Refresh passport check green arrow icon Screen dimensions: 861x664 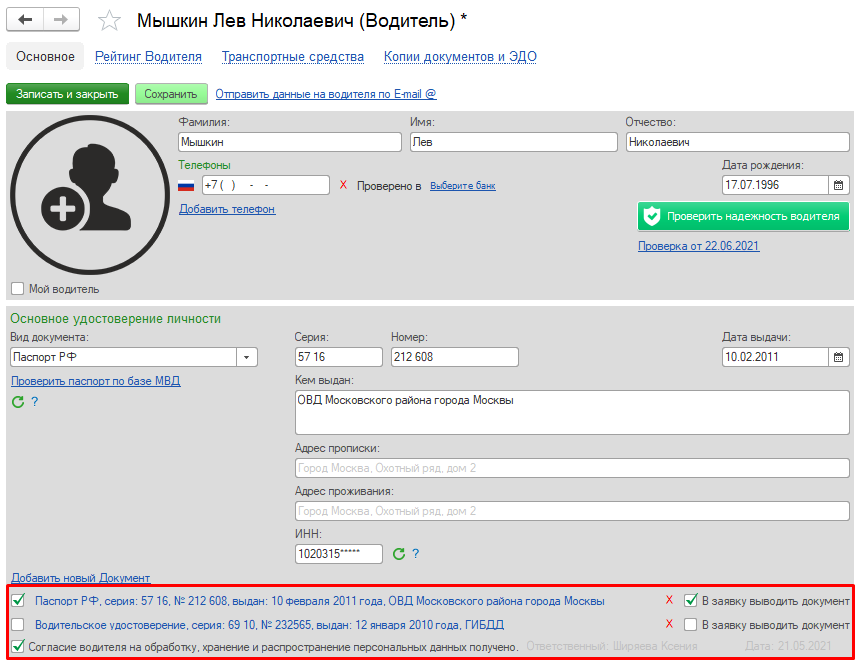coord(18,402)
